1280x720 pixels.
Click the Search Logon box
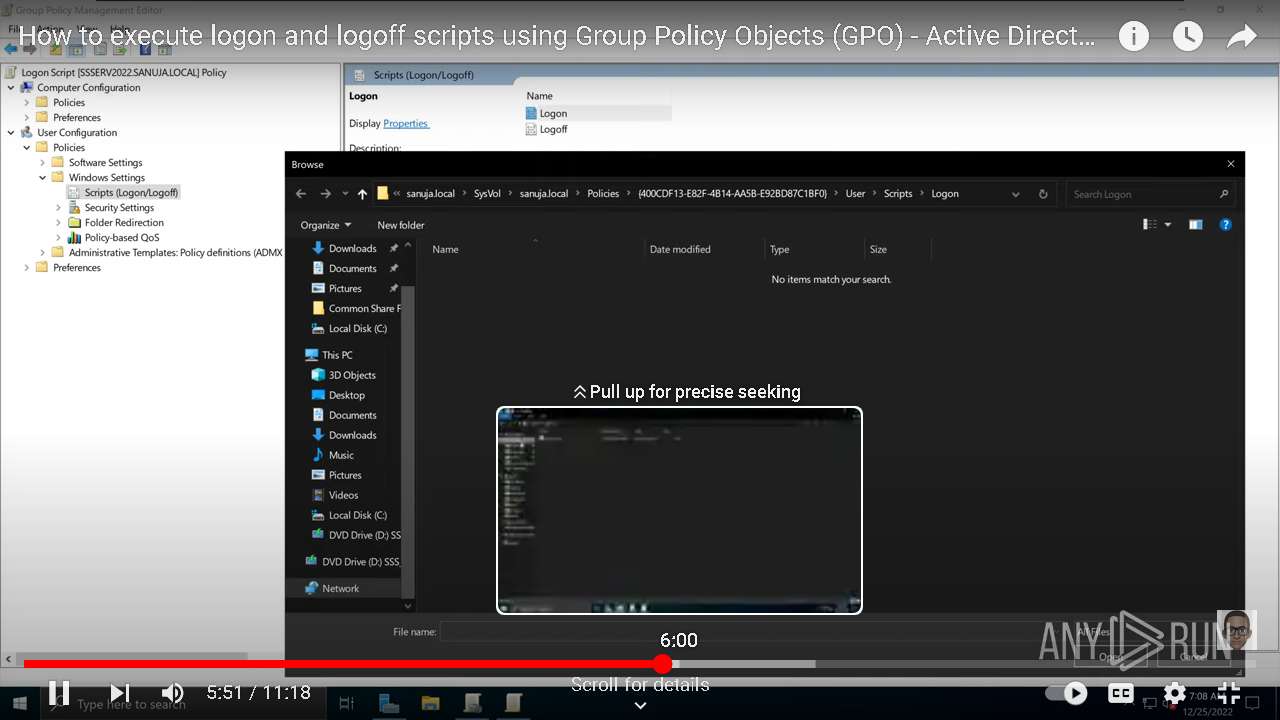[x=1150, y=194]
